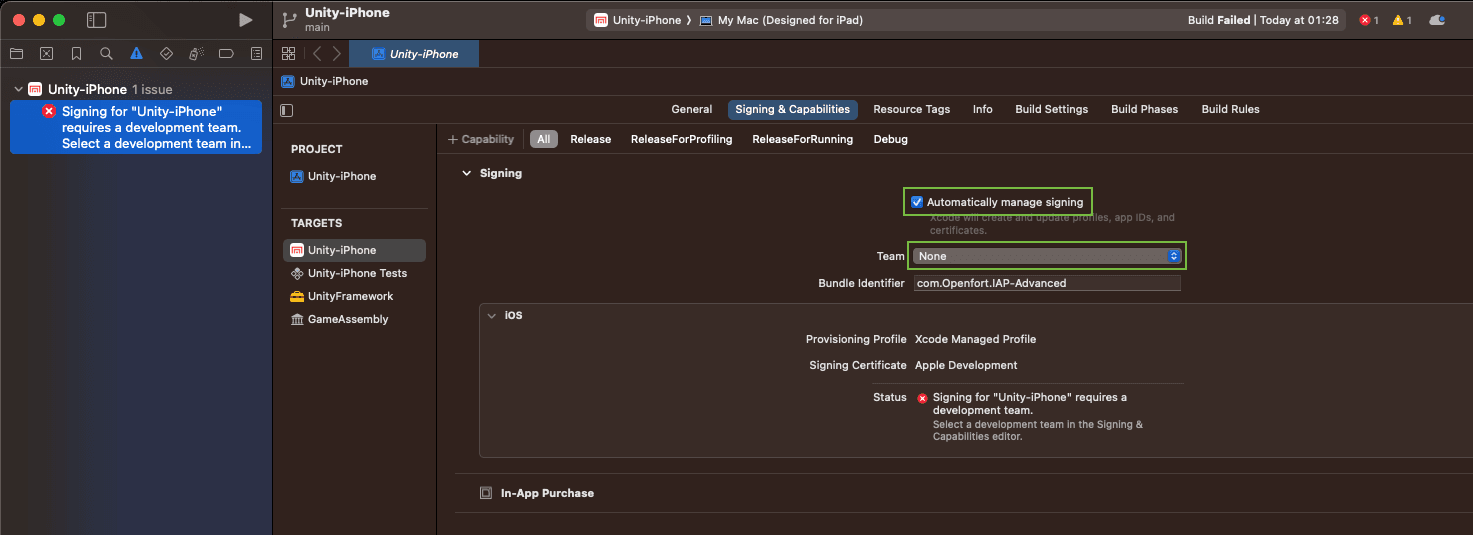Open the Breakpoint navigator icon
The image size is (1473, 535).
point(226,53)
